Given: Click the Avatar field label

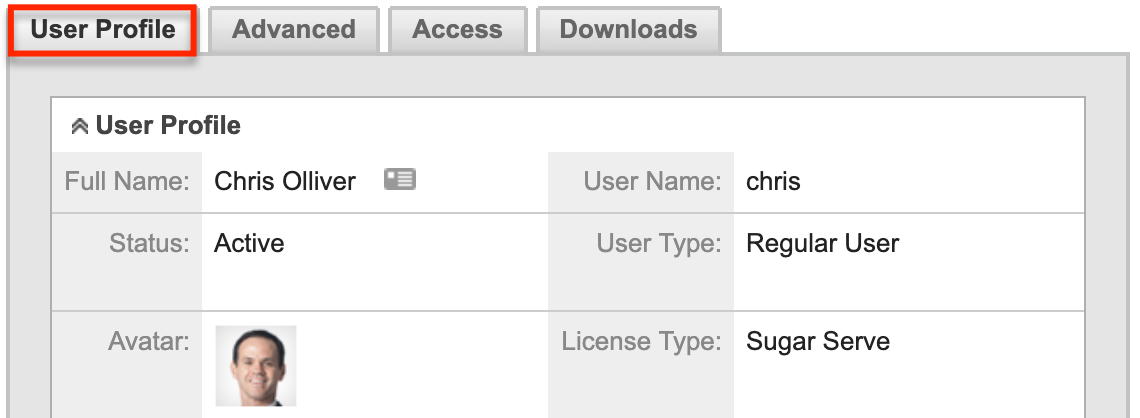Looking at the screenshot, I should (148, 342).
